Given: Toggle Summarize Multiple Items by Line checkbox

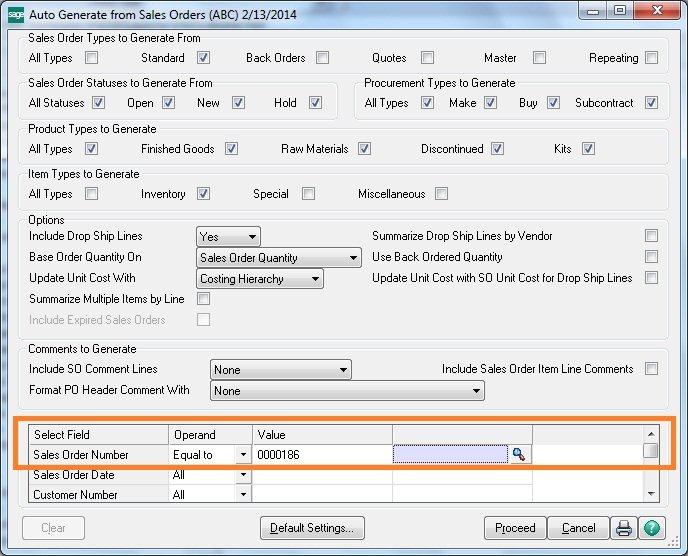Looking at the screenshot, I should 204,299.
